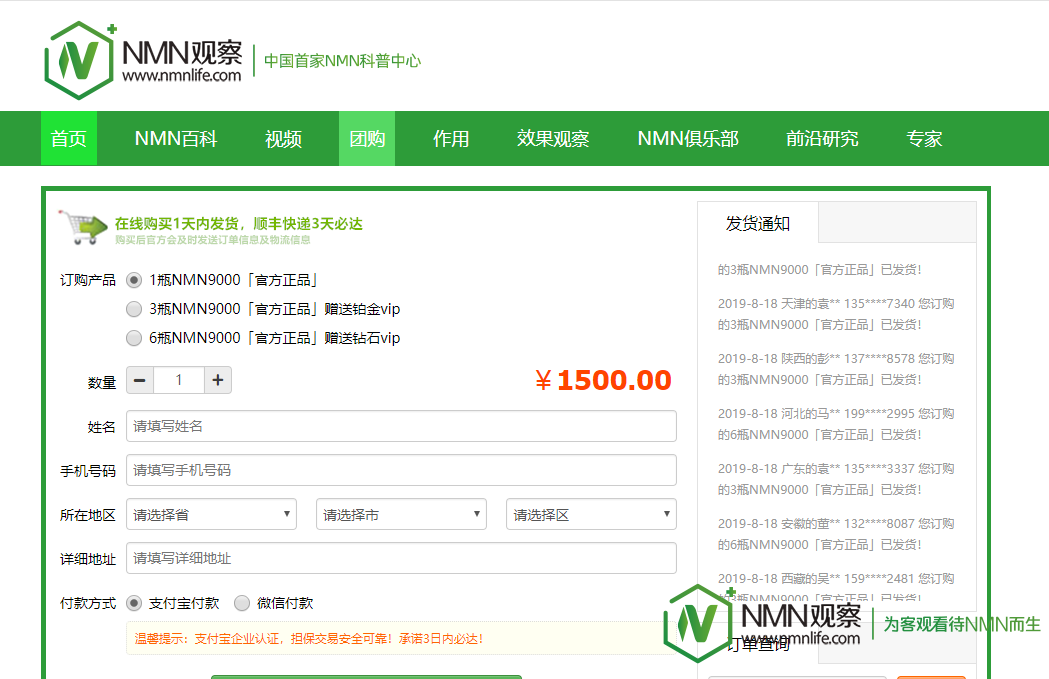Click the ¥1500.00 price text
Screen dimensions: 1049x679
(603, 380)
